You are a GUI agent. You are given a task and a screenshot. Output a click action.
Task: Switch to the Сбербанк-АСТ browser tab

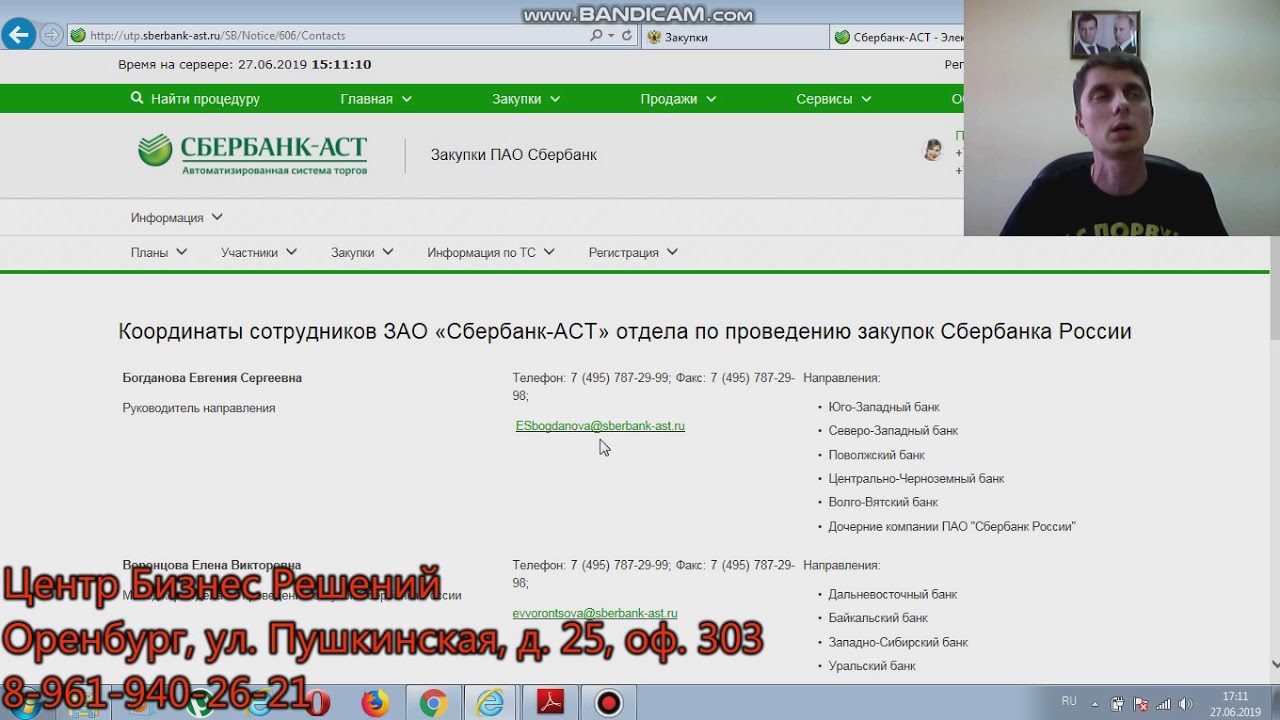(897, 37)
